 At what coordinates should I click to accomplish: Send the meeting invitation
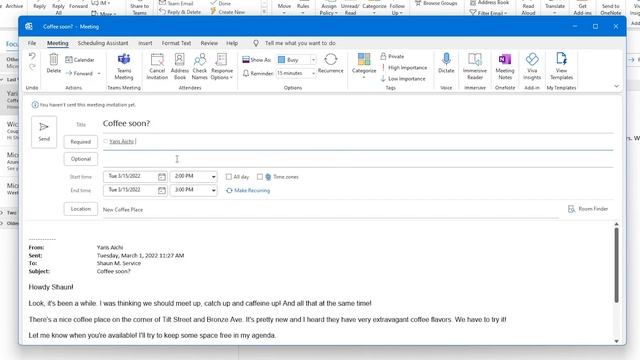pyautogui.click(x=44, y=132)
